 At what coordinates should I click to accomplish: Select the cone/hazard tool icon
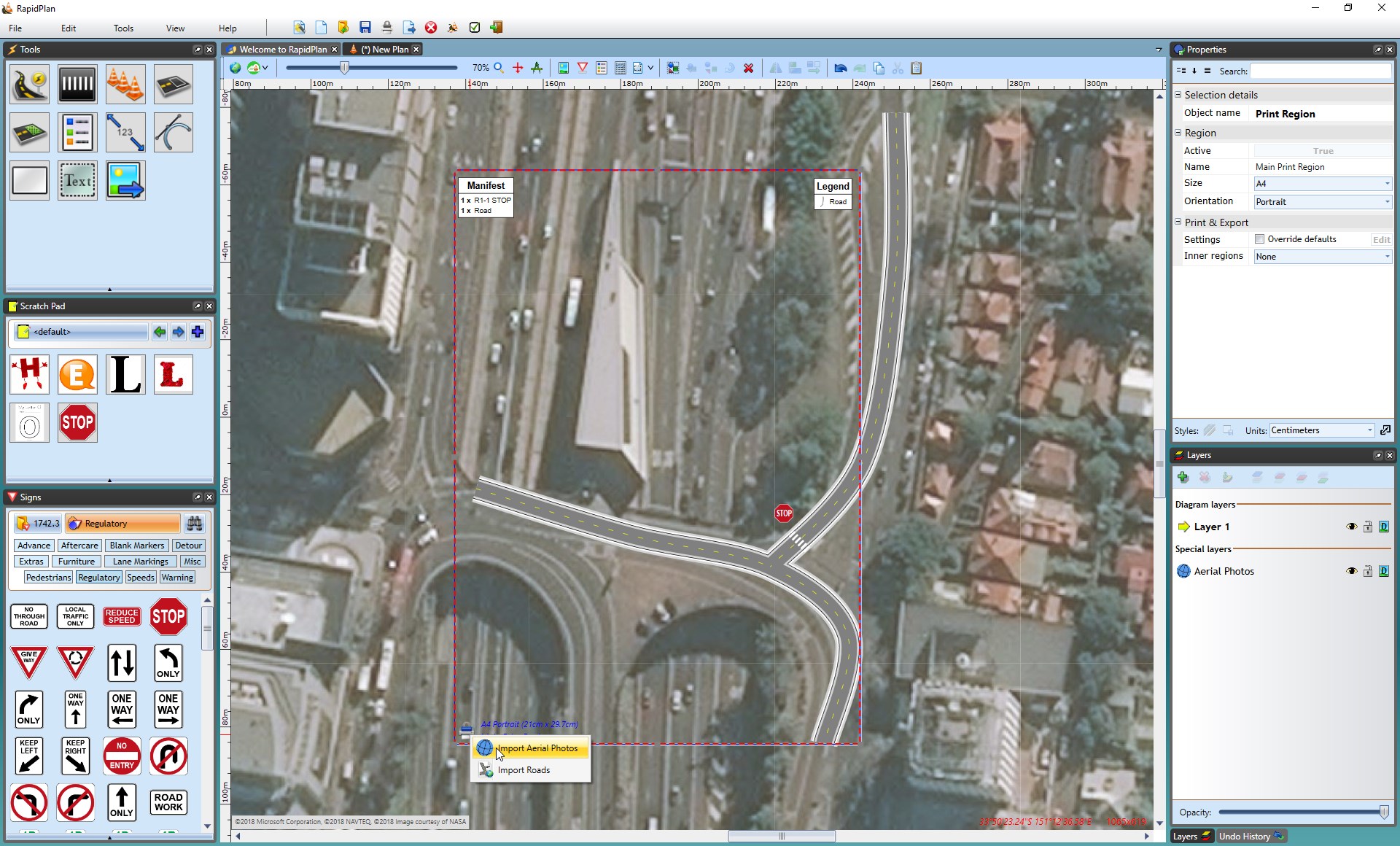click(124, 84)
